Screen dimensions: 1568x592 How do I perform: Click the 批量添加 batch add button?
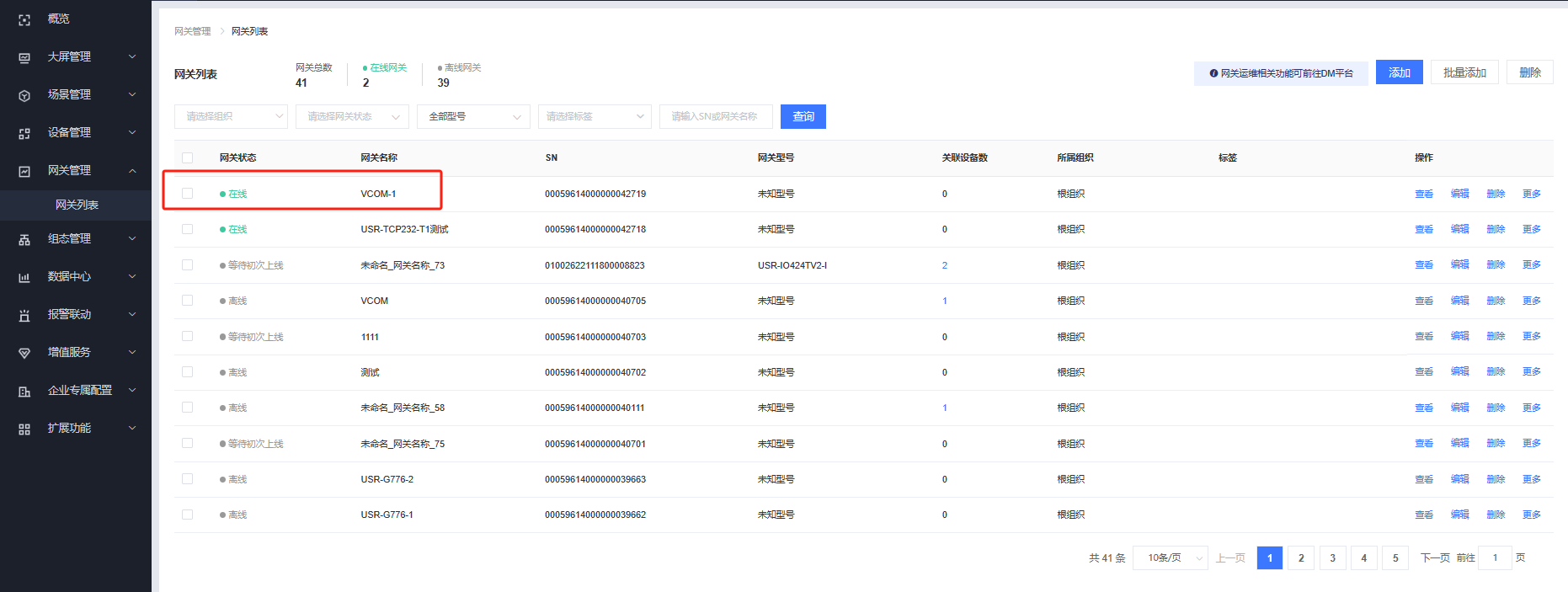coord(1464,72)
